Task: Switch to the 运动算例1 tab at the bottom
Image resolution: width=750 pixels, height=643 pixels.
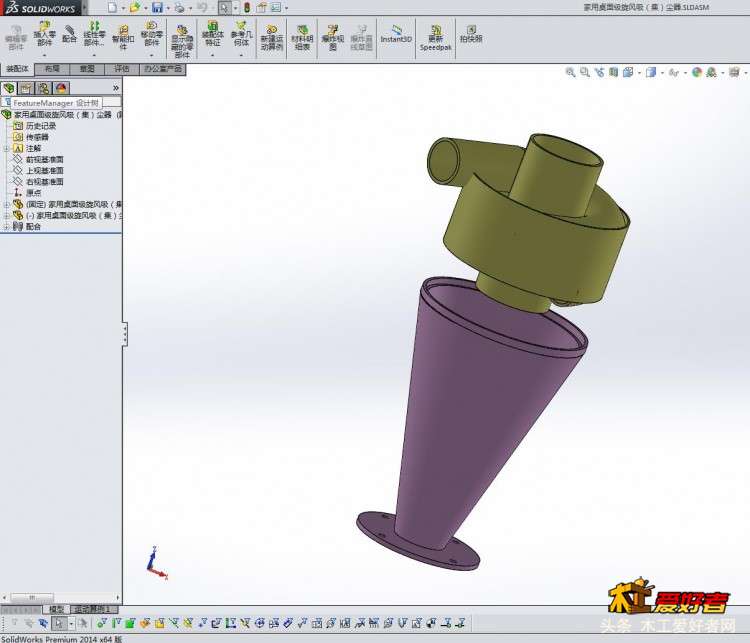Action: click(x=93, y=609)
